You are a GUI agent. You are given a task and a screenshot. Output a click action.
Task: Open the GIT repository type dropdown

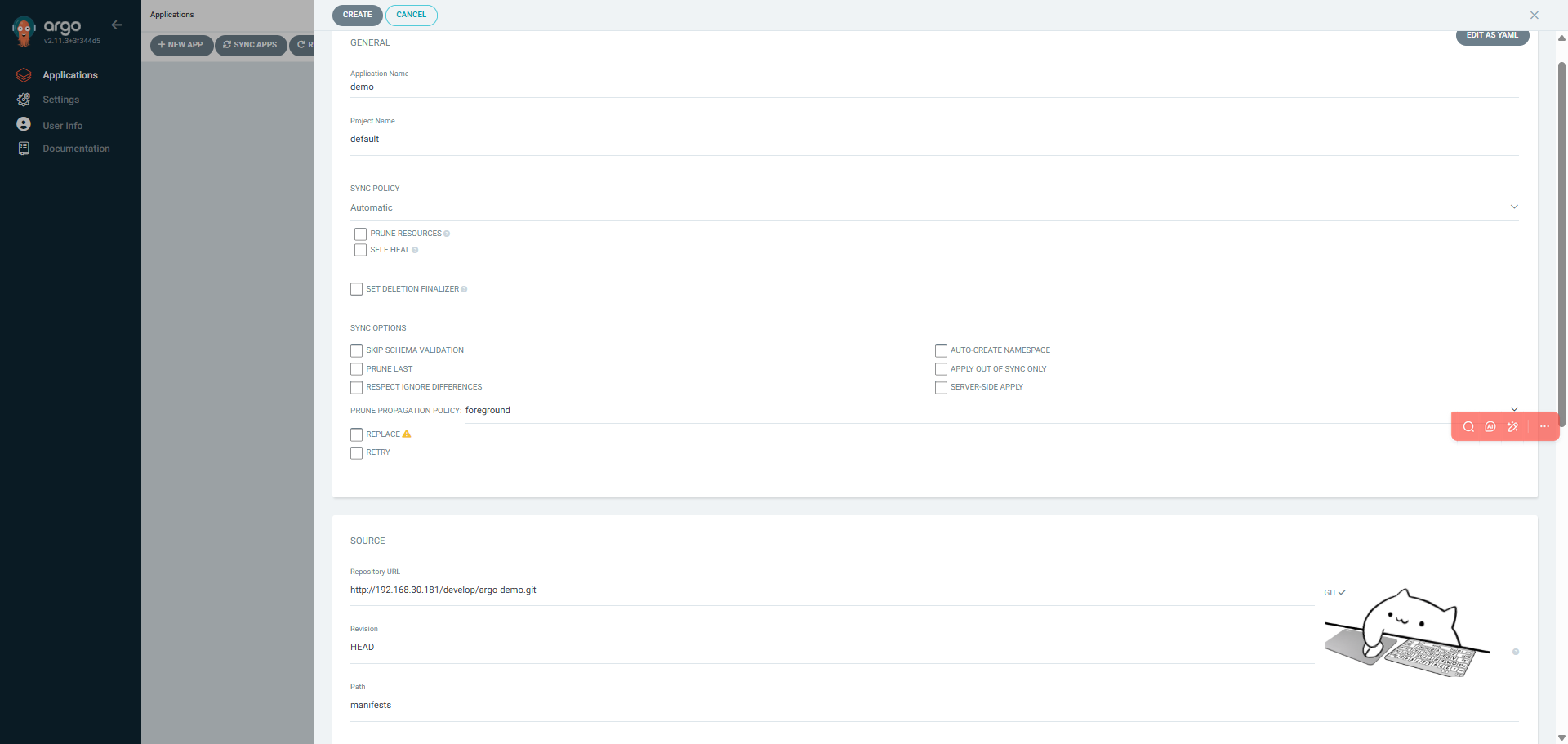1334,593
